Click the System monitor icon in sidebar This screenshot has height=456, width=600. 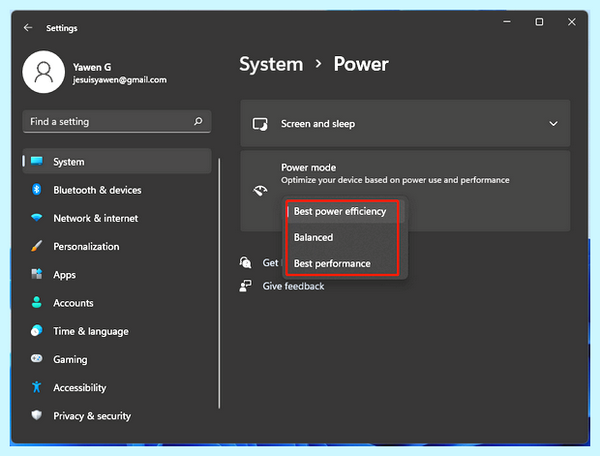[x=37, y=161]
